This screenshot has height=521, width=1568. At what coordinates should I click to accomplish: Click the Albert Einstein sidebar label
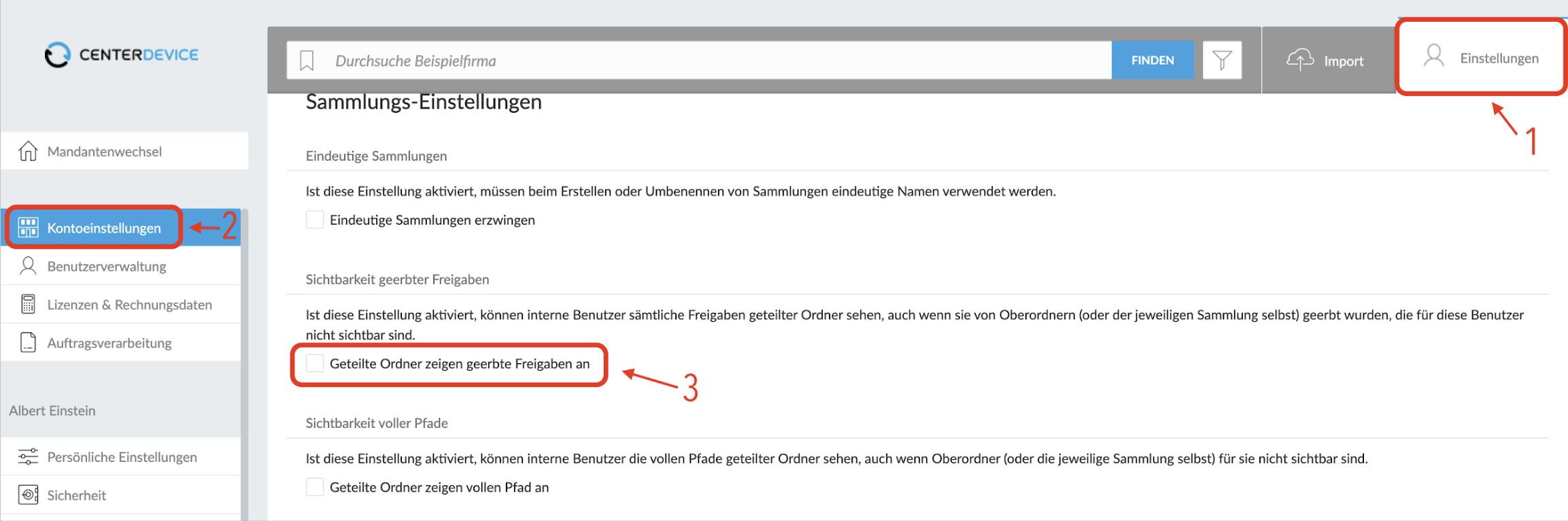(x=52, y=410)
